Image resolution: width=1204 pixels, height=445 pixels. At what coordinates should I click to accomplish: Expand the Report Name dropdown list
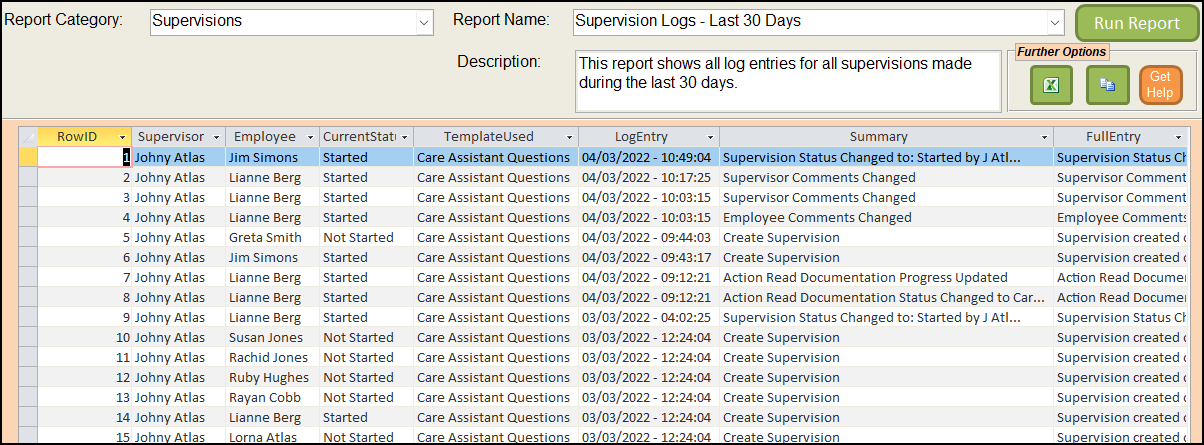click(x=1055, y=21)
